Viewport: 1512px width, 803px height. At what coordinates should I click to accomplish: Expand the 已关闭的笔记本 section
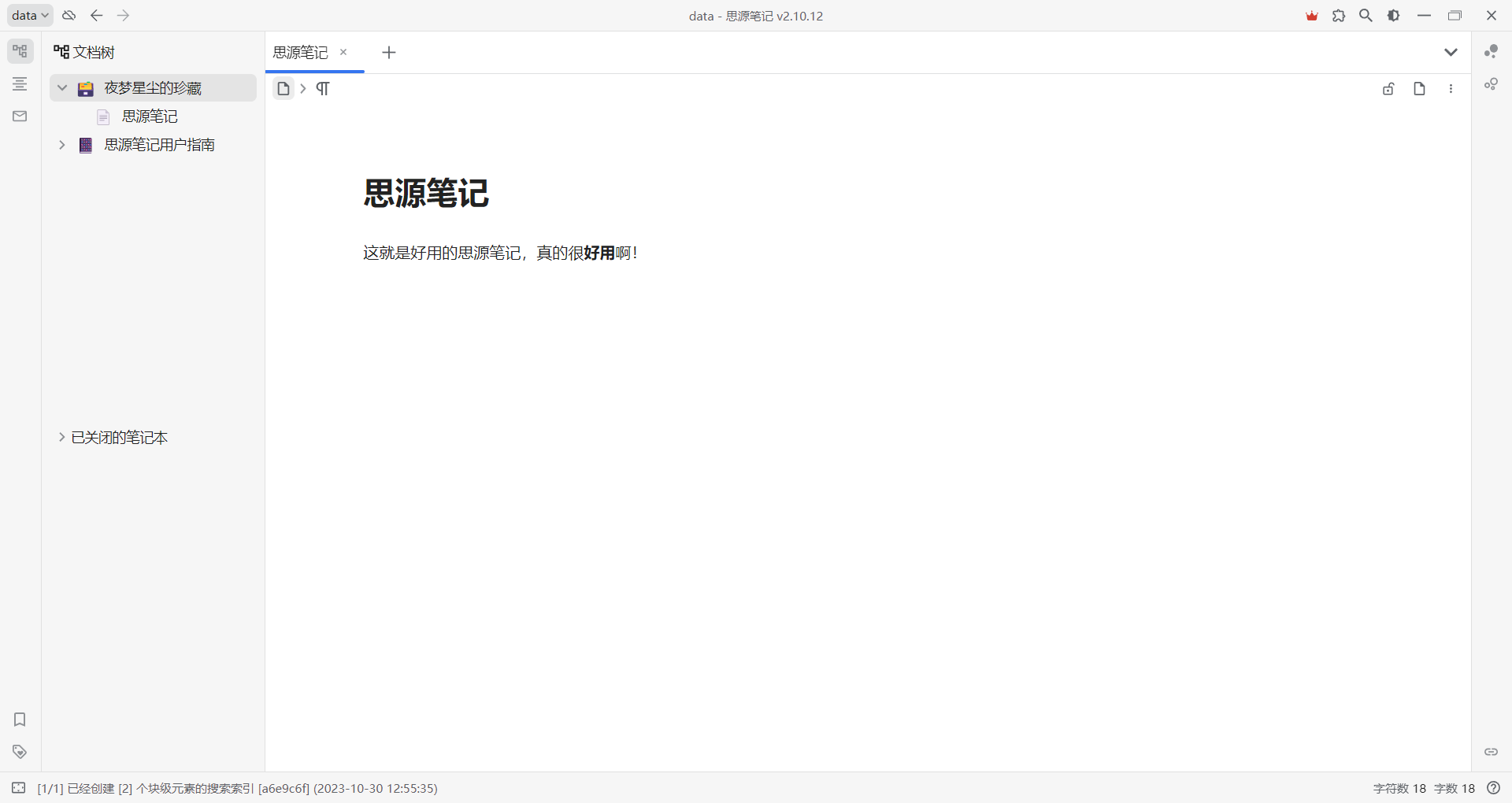click(x=61, y=437)
